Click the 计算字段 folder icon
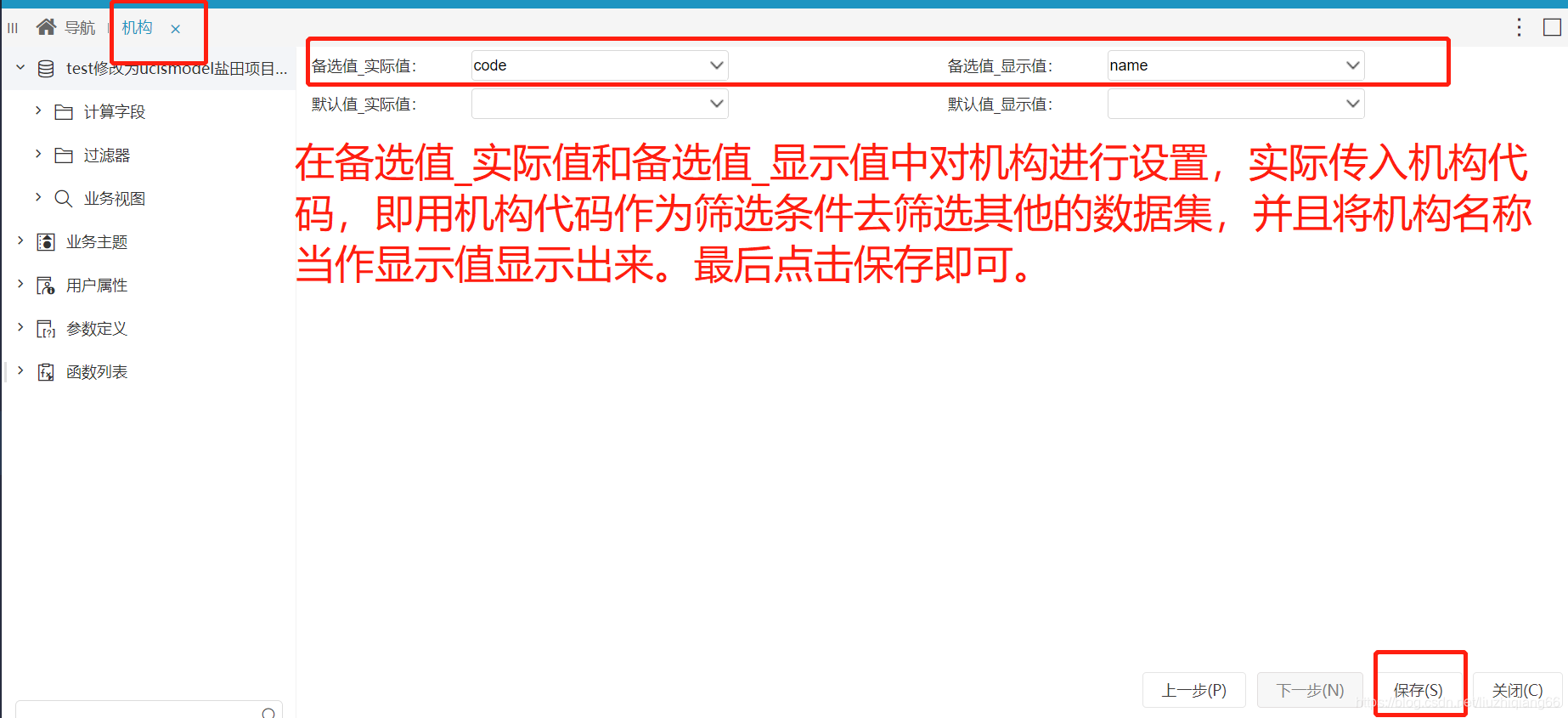Image resolution: width=1568 pixels, height=718 pixels. (x=64, y=111)
